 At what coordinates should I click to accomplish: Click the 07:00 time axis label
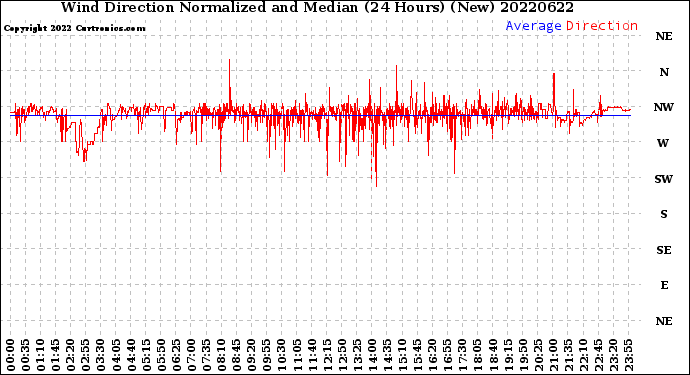click(x=191, y=355)
